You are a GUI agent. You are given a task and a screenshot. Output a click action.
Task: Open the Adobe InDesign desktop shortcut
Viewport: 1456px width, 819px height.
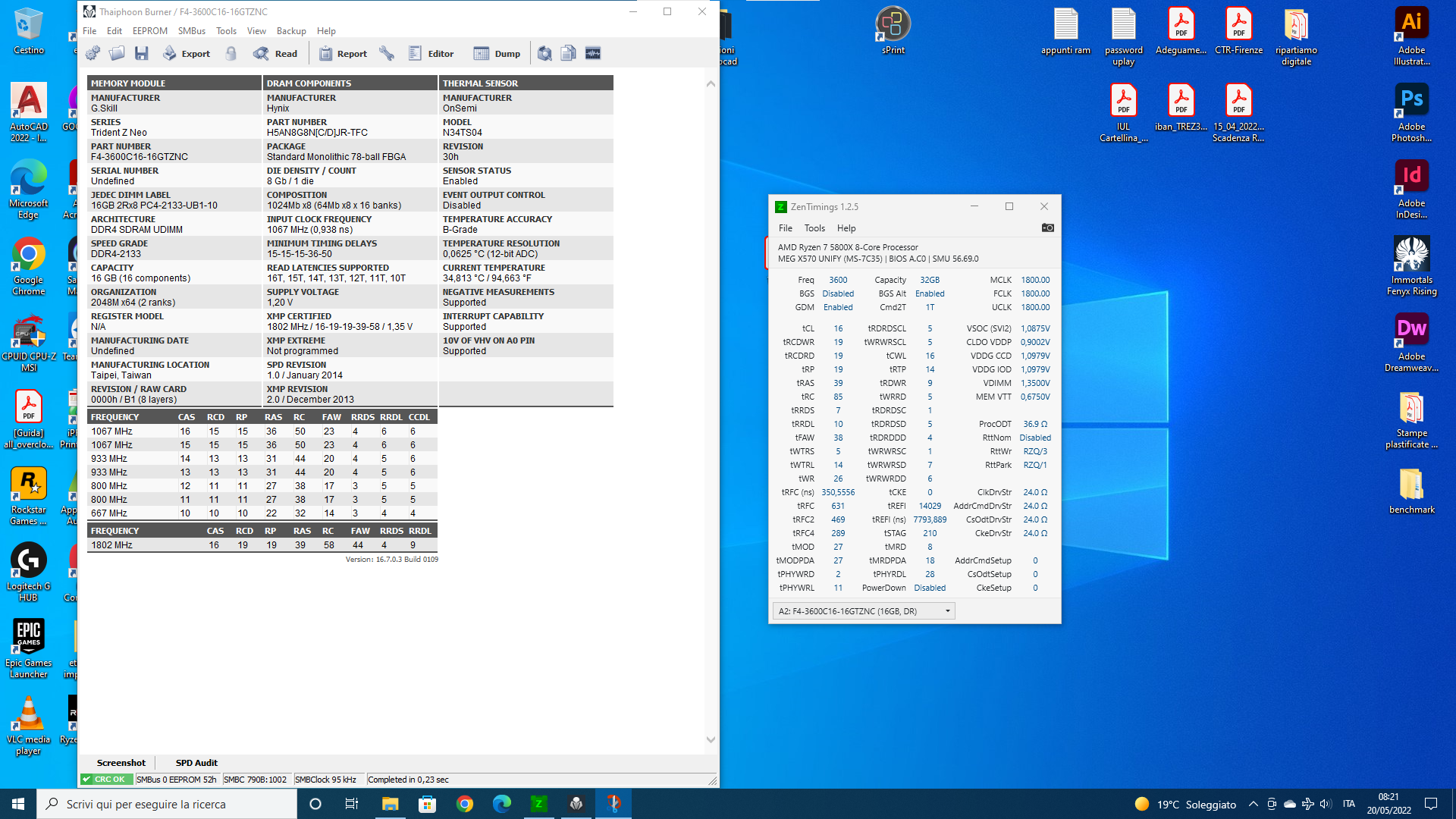(x=1412, y=190)
